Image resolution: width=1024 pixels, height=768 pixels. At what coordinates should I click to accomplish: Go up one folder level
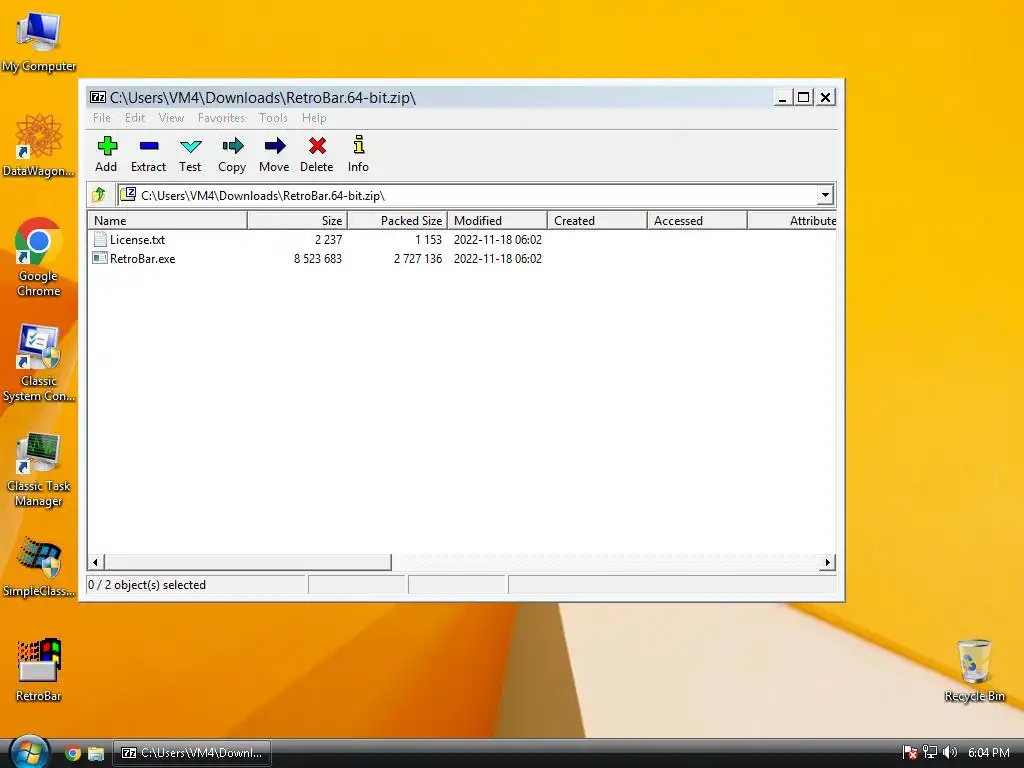click(99, 195)
